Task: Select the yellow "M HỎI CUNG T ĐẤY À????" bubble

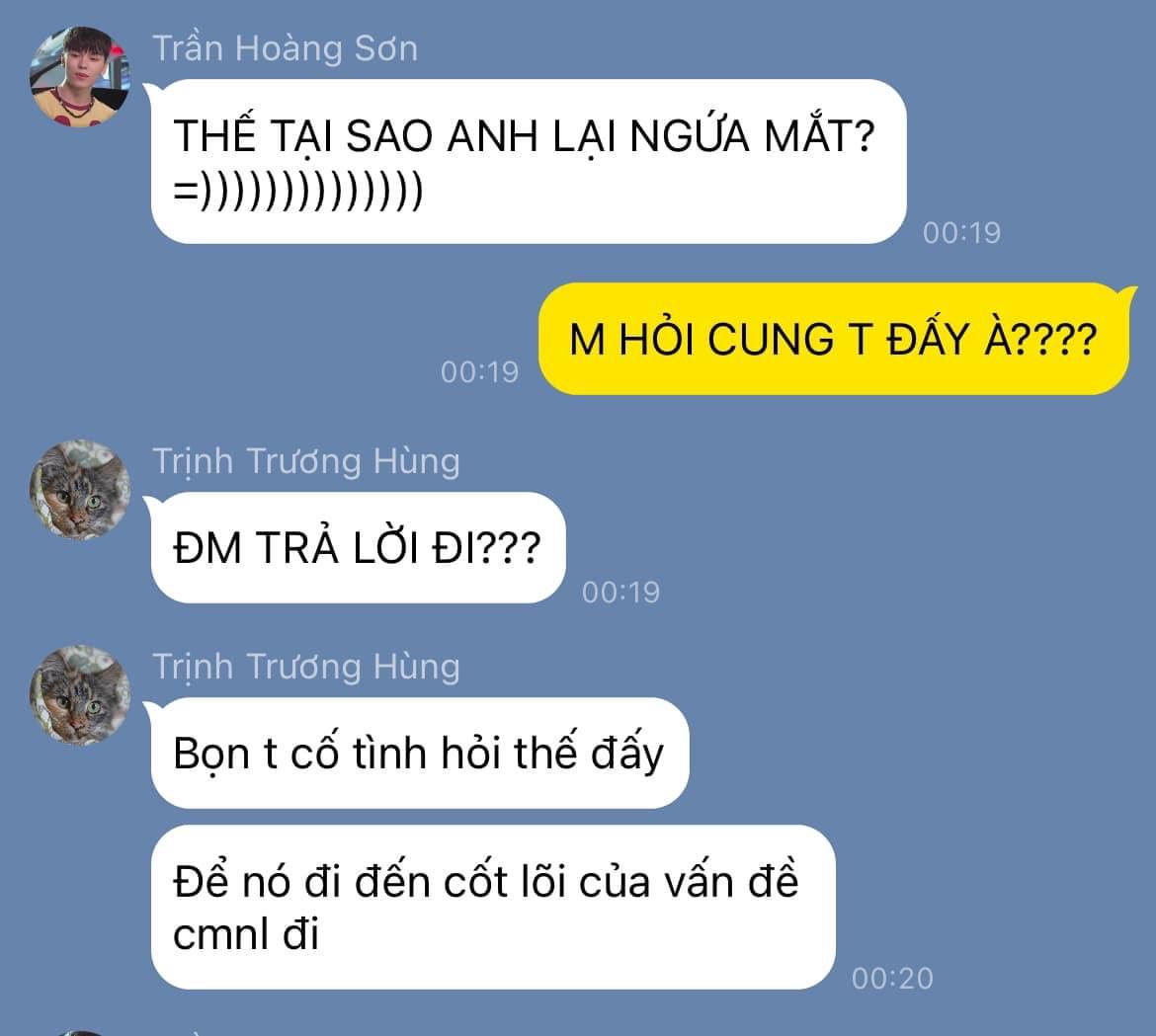Action: pos(834,339)
